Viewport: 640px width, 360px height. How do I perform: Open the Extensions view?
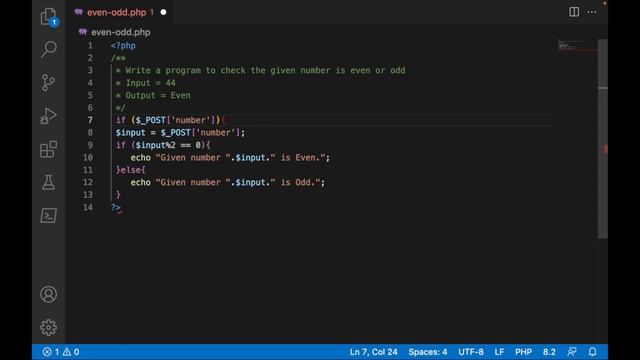49,149
